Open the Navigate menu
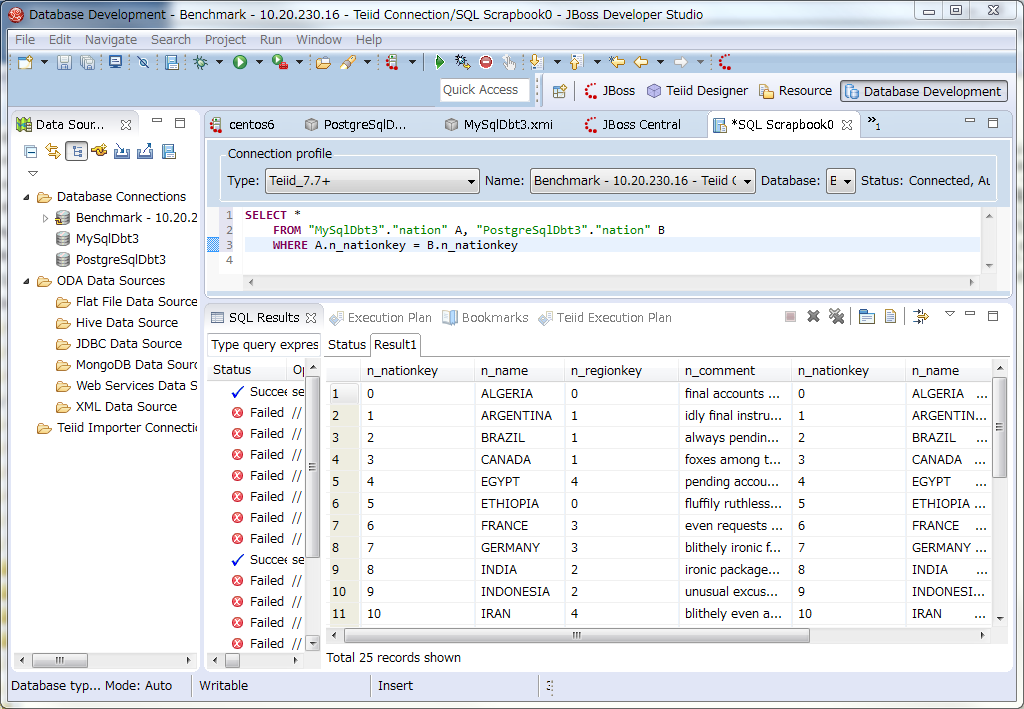Screen dimensions: 1024x709 click(x=110, y=40)
